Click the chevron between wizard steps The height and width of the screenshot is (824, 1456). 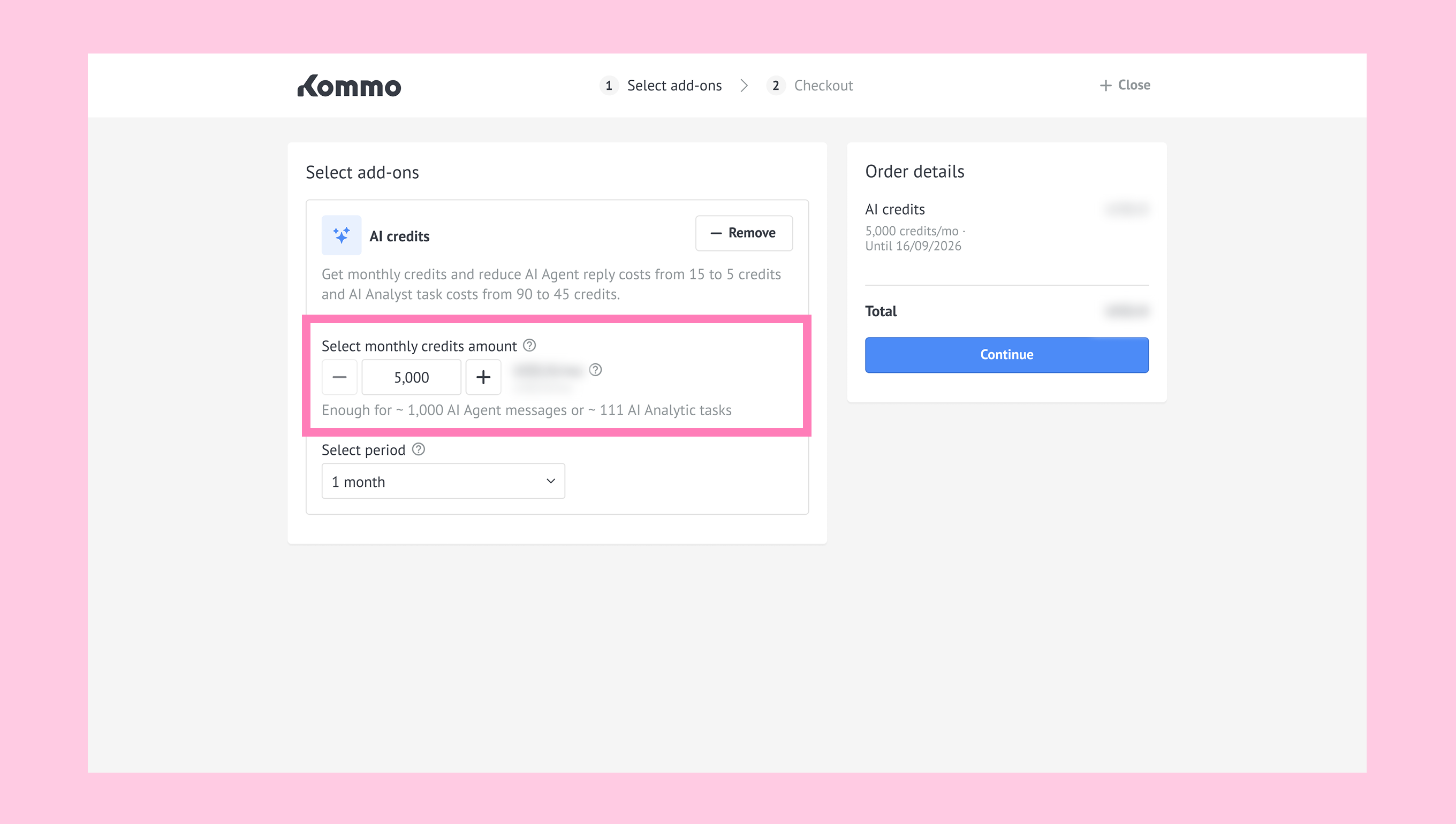click(x=745, y=86)
